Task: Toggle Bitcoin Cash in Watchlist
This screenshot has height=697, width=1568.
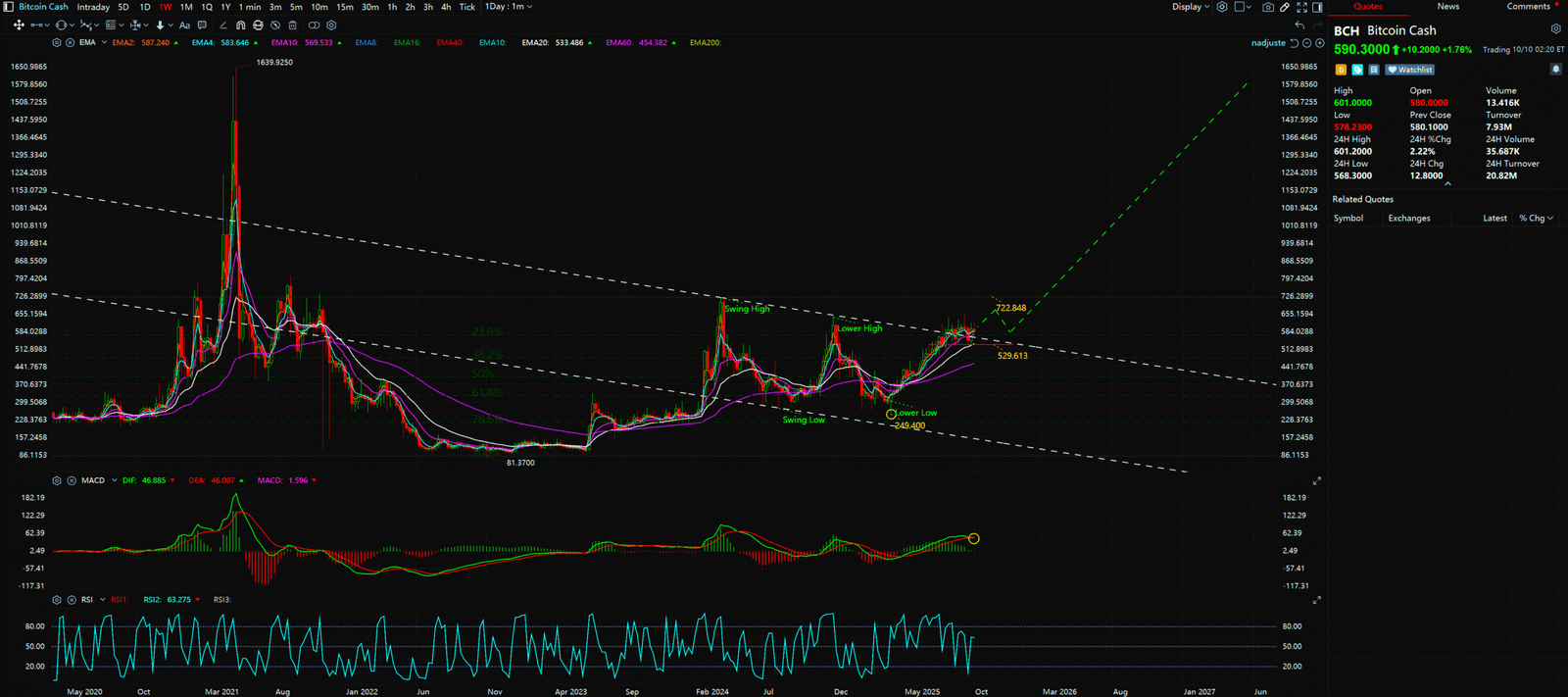Action: click(1410, 70)
